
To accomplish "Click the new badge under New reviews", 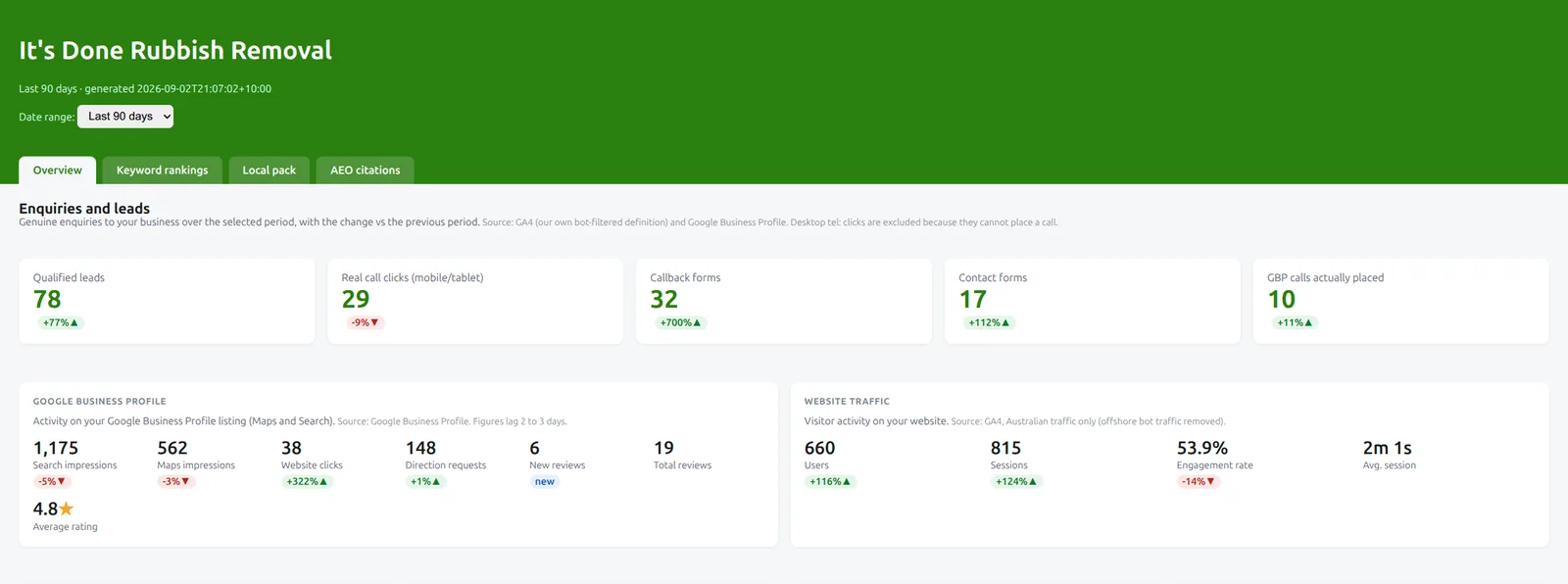I will click(545, 481).
